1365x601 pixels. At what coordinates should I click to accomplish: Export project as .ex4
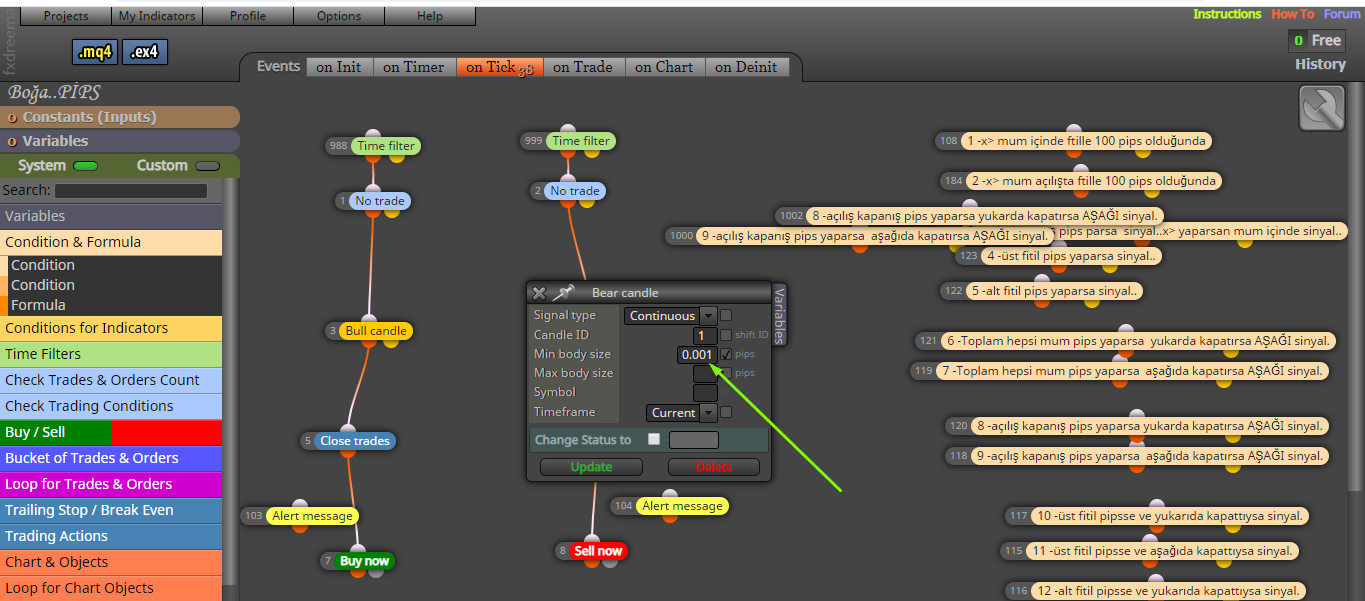tap(145, 52)
